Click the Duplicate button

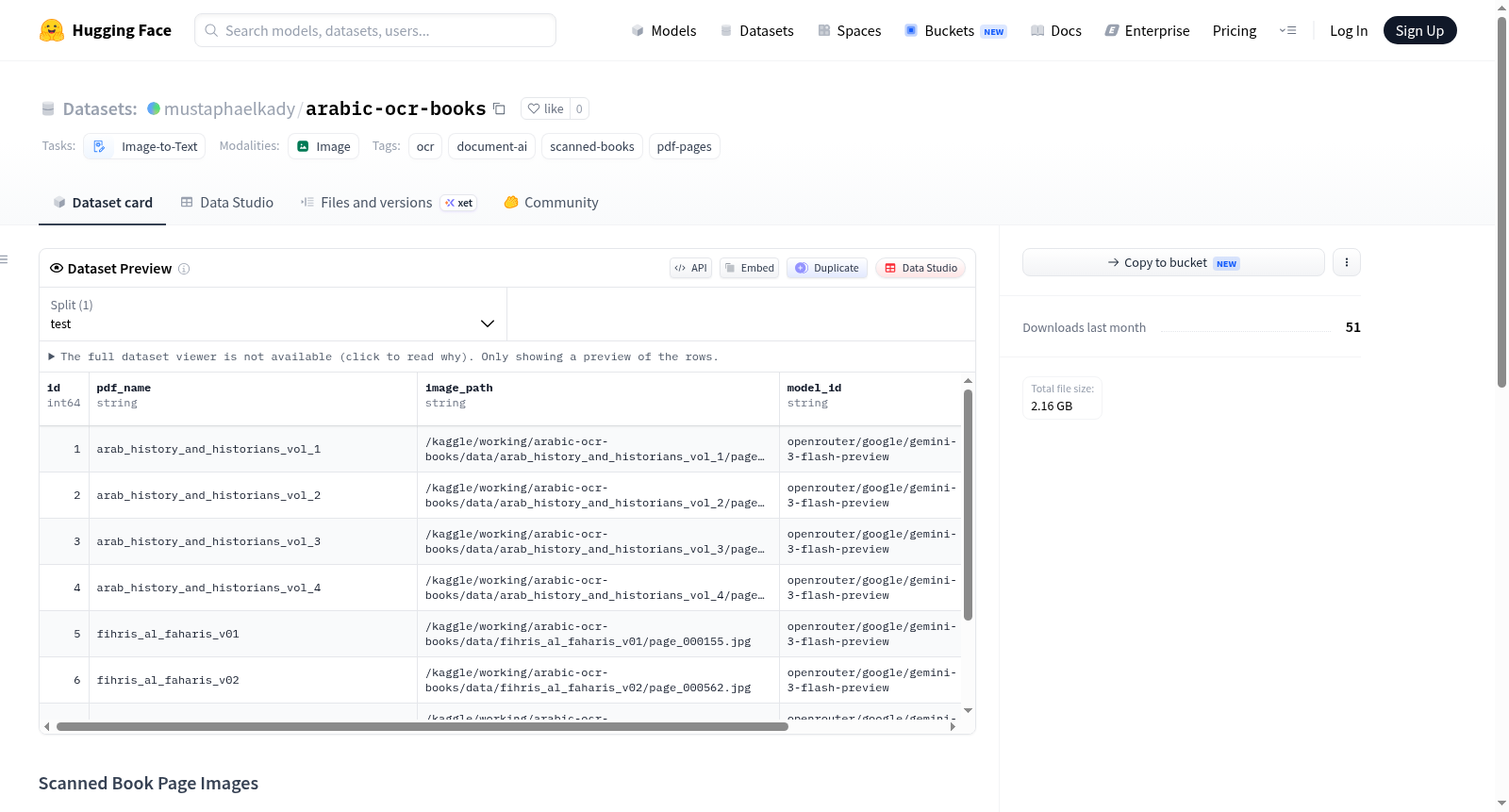[x=827, y=268]
